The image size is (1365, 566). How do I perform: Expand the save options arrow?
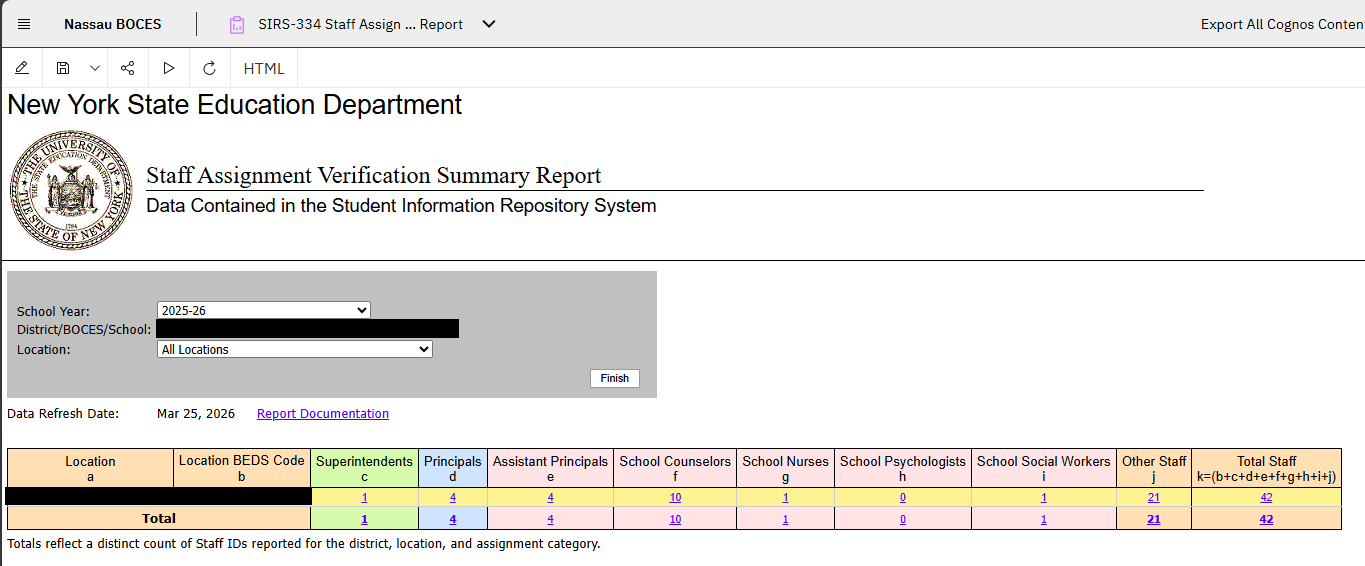click(x=95, y=68)
